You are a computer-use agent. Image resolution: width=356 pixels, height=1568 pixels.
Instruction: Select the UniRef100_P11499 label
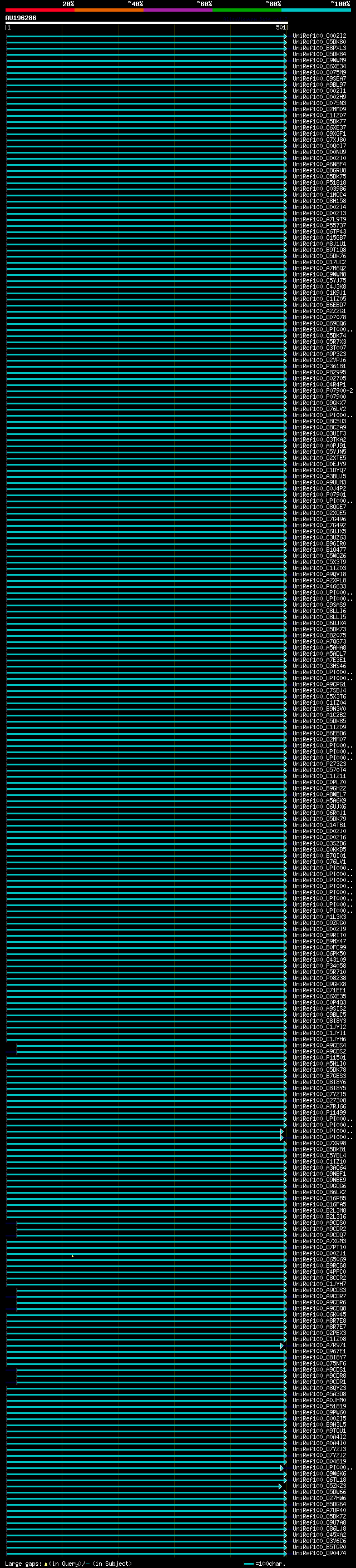319,1112
